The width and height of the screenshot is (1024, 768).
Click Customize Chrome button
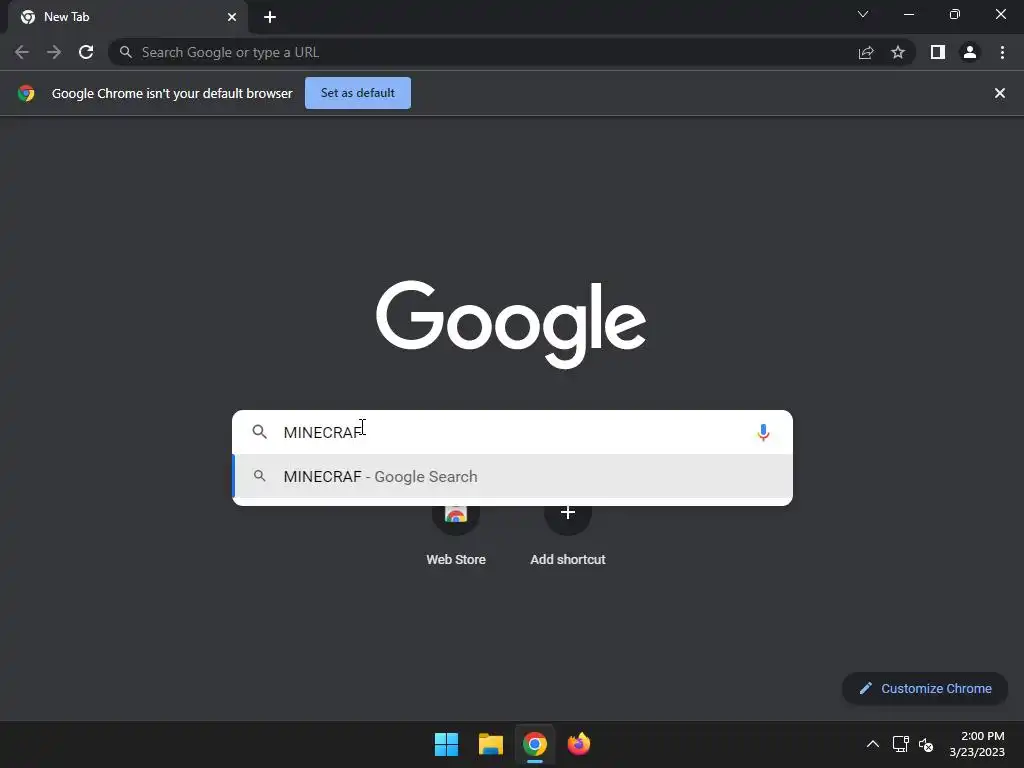pyautogui.click(x=925, y=688)
